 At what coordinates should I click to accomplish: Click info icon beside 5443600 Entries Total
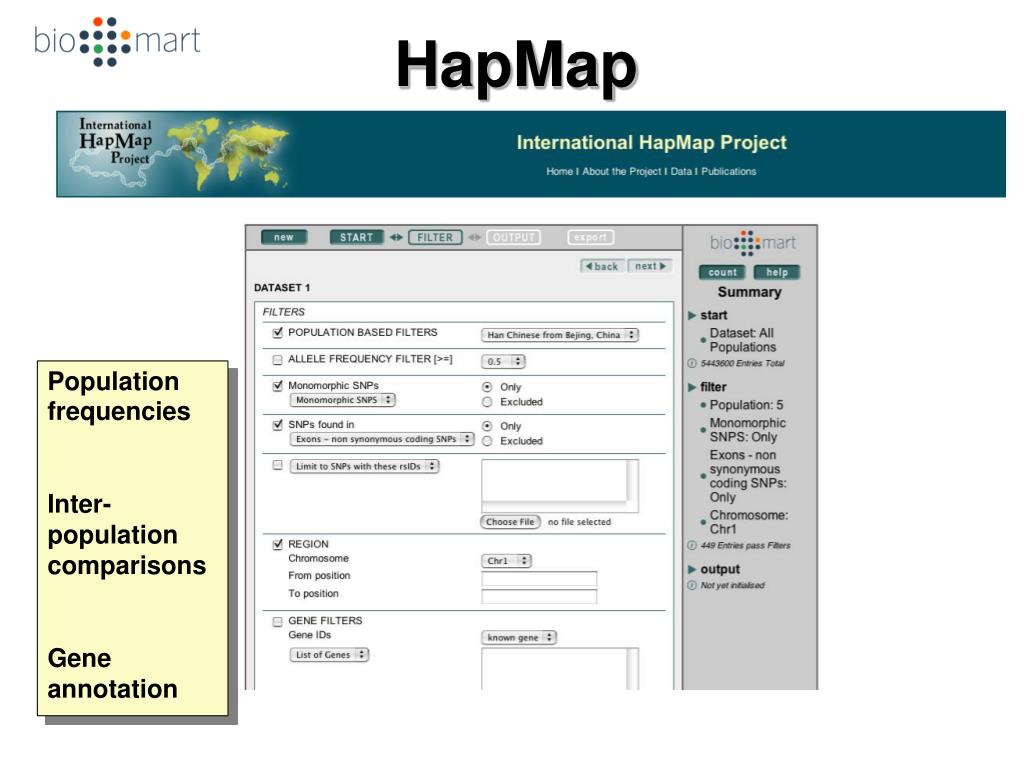pos(692,364)
